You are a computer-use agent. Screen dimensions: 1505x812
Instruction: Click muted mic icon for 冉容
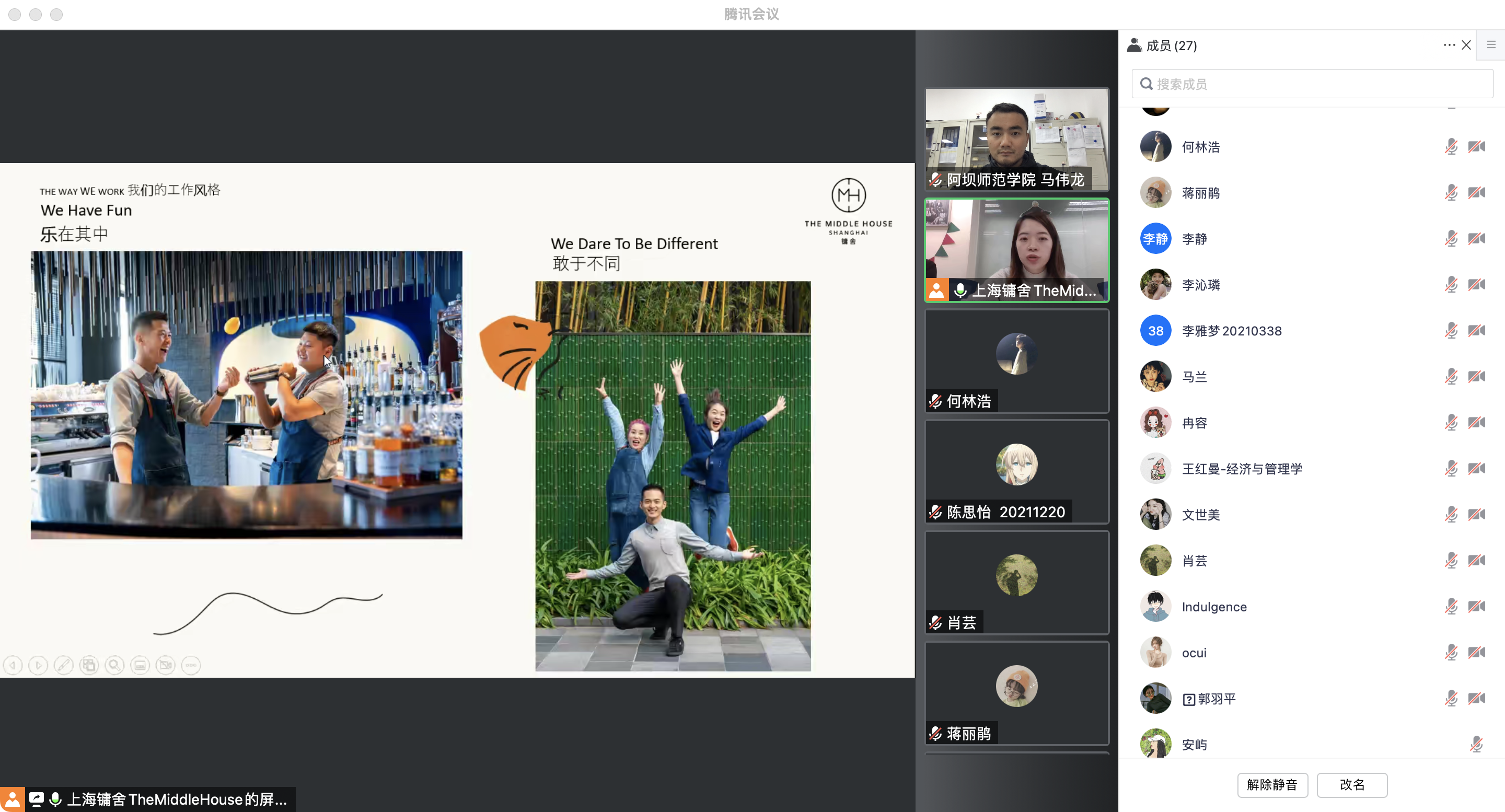(1451, 422)
